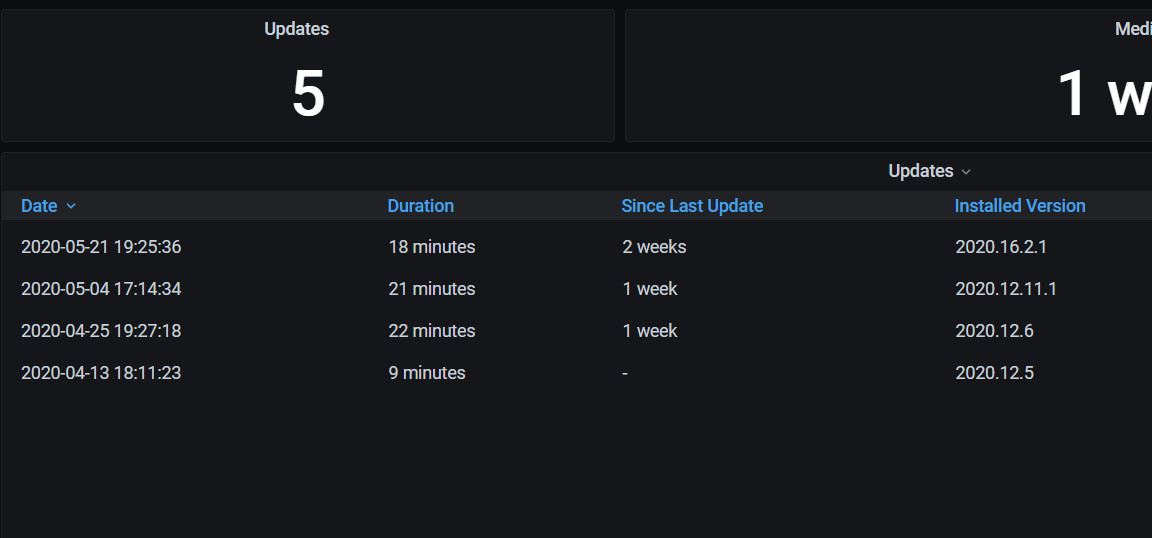Select installed version 2020.12.11.1
This screenshot has height=538, width=1152.
tap(1007, 289)
